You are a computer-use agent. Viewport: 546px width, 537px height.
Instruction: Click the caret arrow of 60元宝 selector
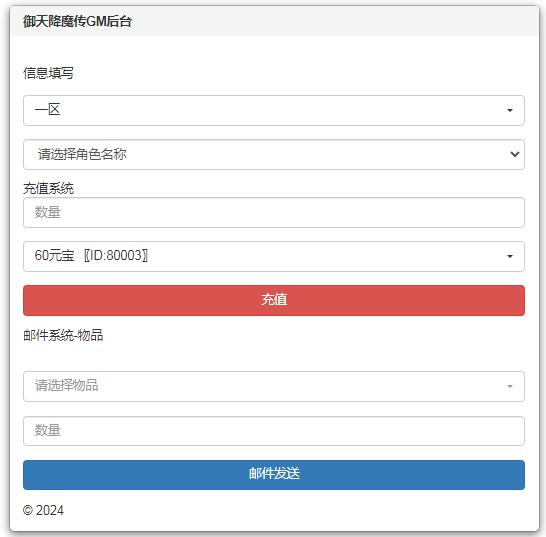[510, 256]
